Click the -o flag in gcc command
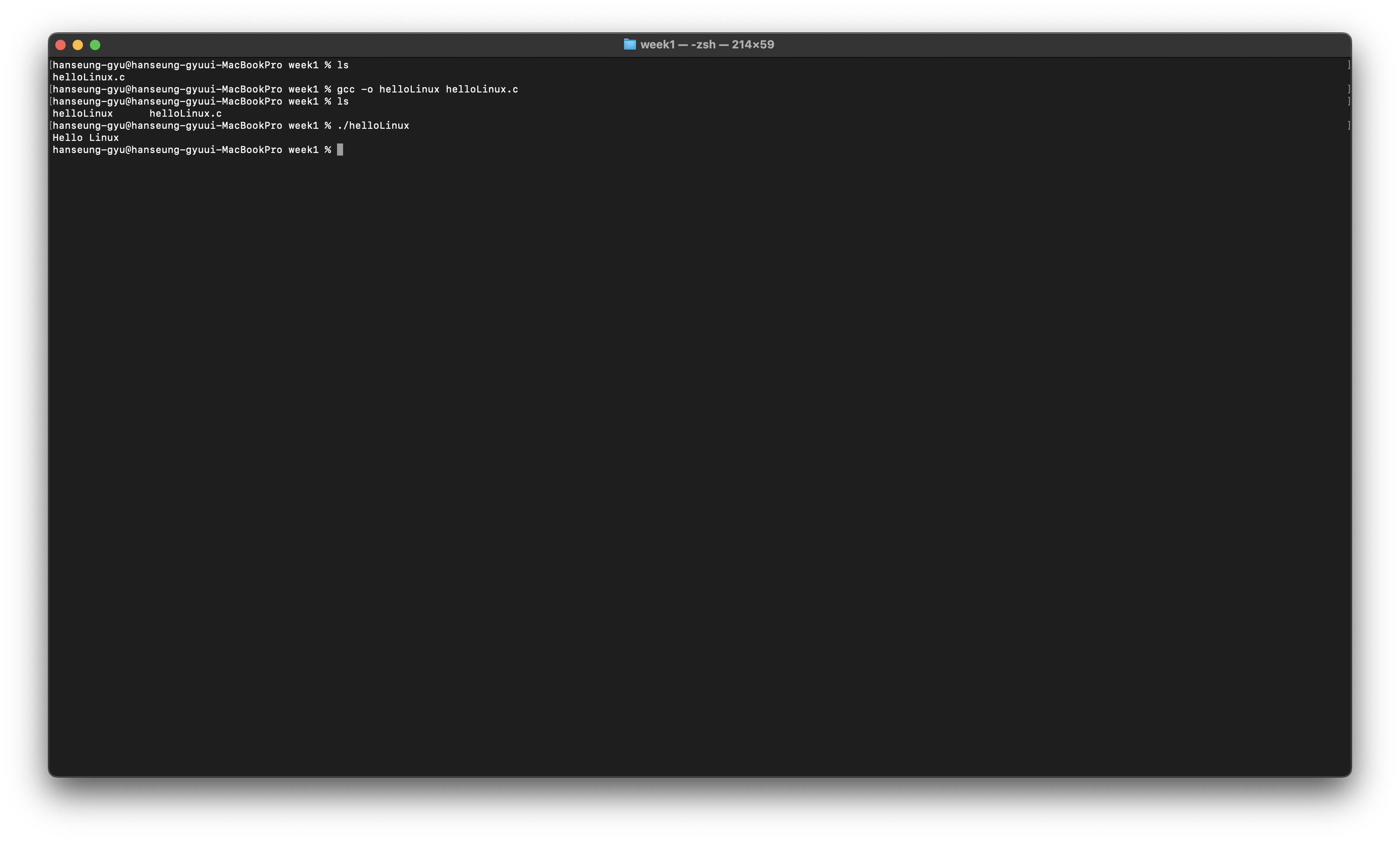1400x841 pixels. 367,89
